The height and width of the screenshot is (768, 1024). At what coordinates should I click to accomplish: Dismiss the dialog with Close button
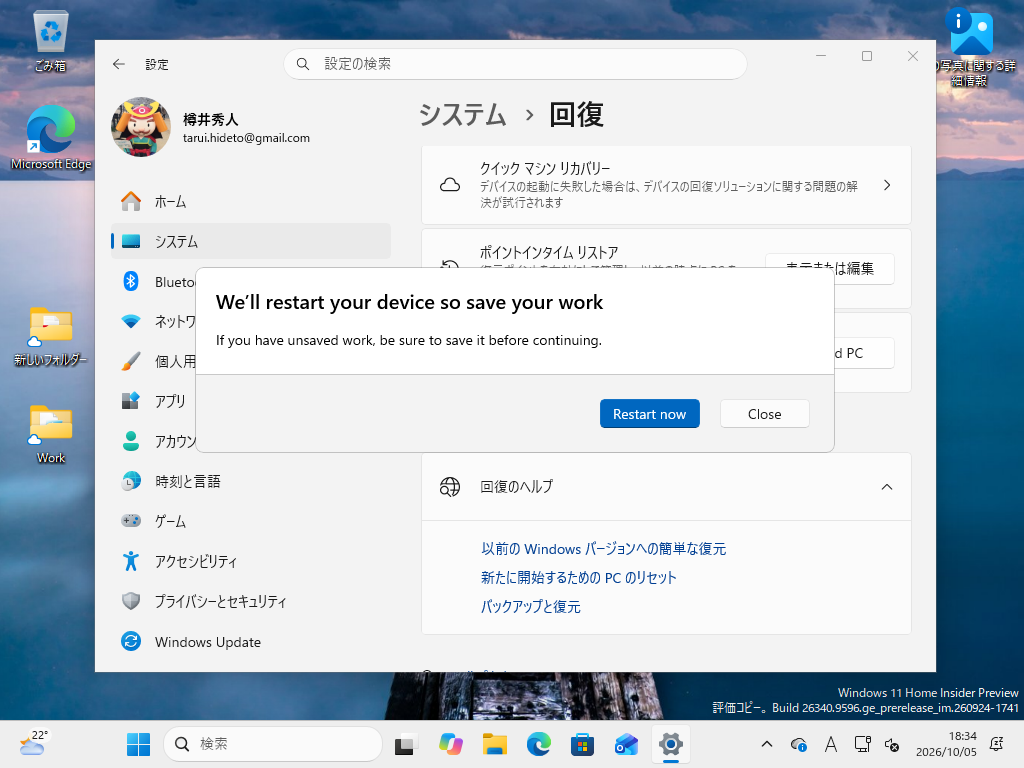coord(764,414)
